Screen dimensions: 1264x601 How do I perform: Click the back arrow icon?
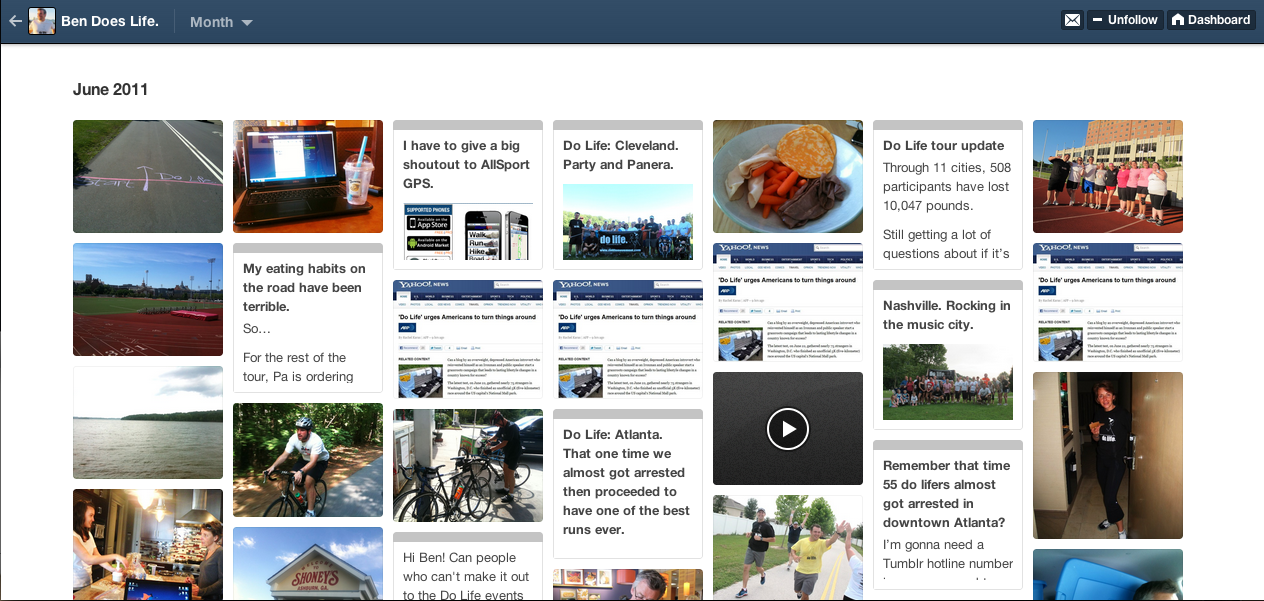click(x=14, y=20)
